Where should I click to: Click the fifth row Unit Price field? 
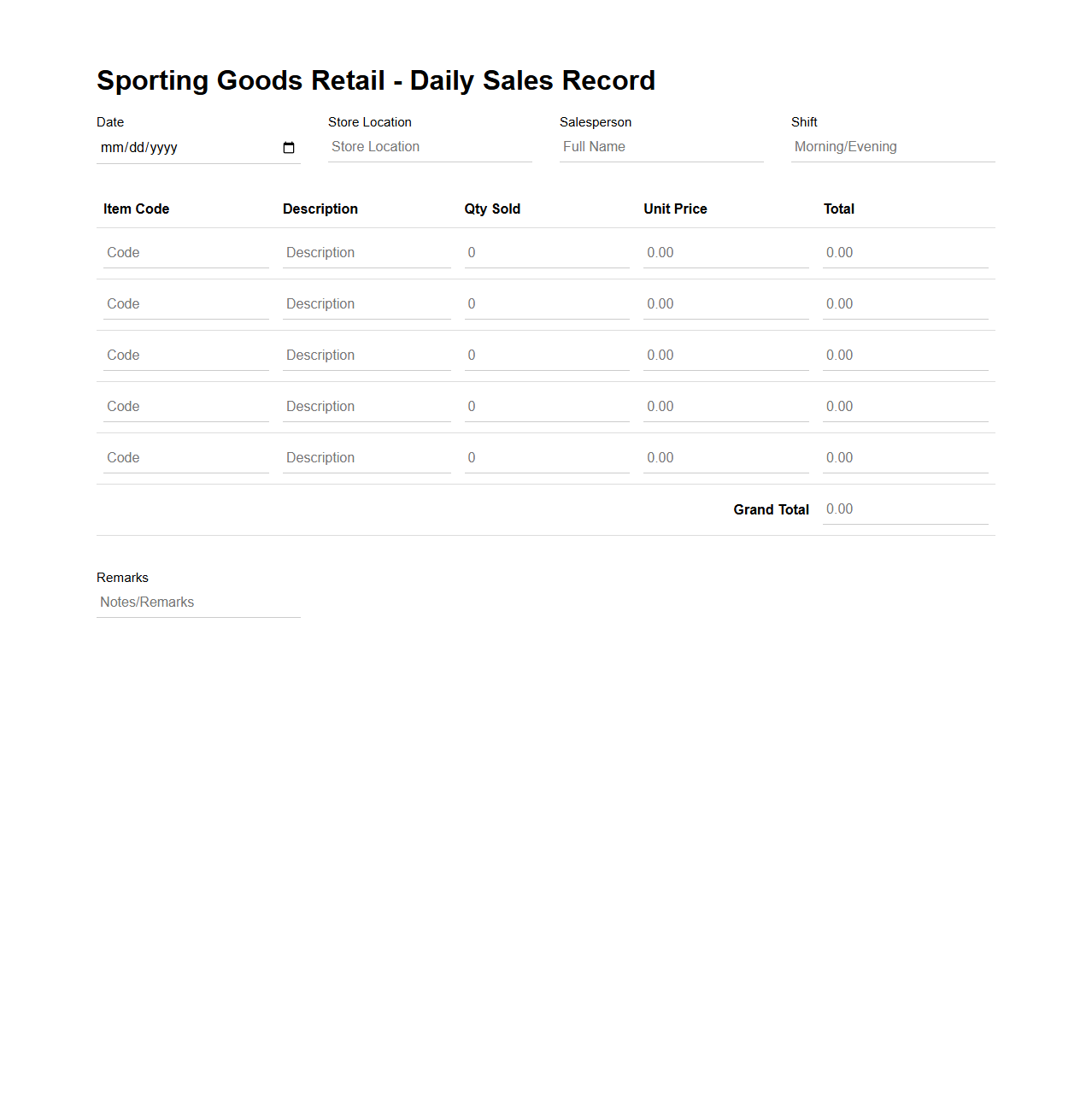[x=724, y=457]
